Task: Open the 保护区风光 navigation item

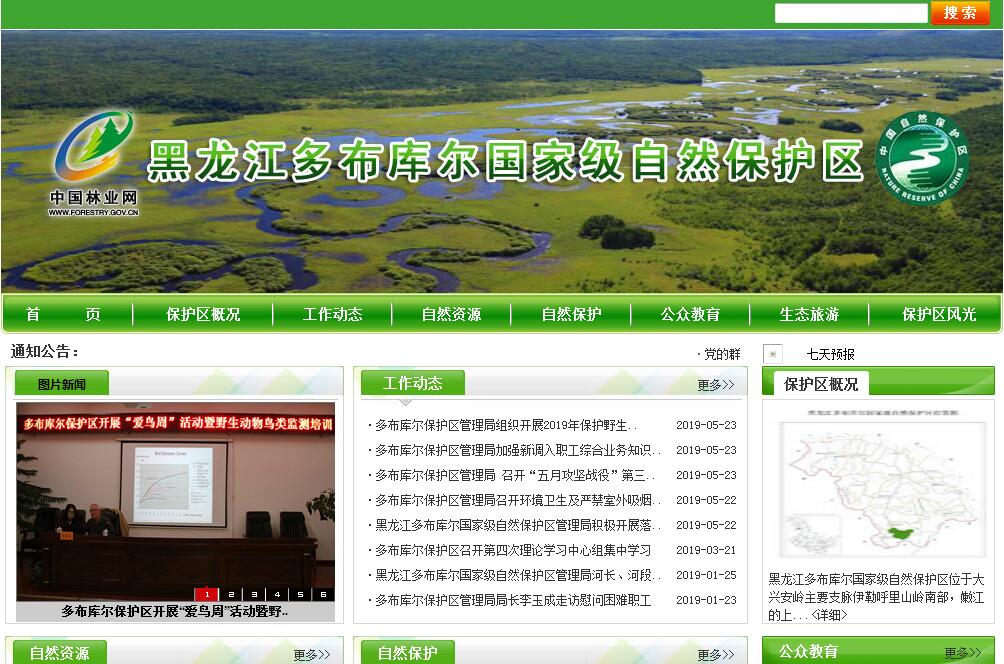Action: coord(938,314)
